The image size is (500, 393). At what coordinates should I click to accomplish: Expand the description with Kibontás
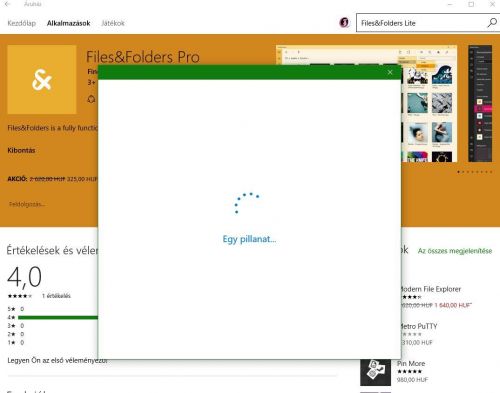[x=21, y=150]
